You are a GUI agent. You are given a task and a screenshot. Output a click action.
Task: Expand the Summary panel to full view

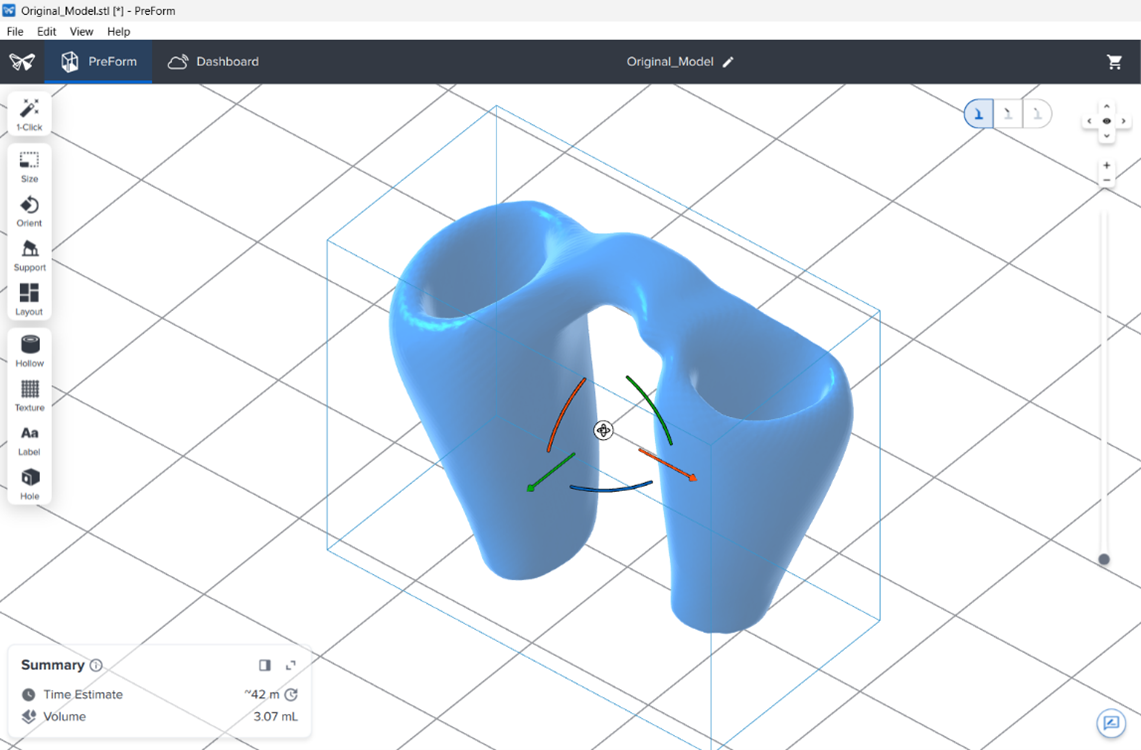click(x=291, y=665)
